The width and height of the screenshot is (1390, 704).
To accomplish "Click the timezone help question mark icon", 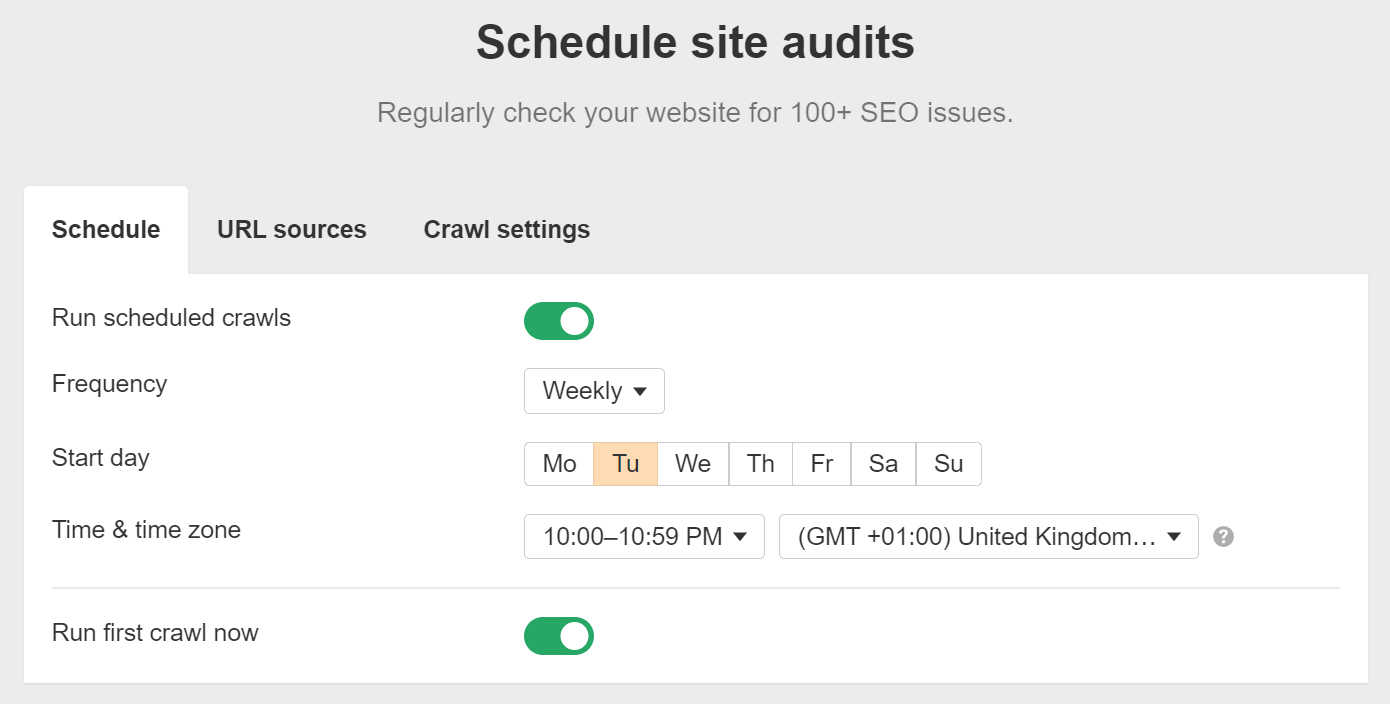I will (1222, 537).
